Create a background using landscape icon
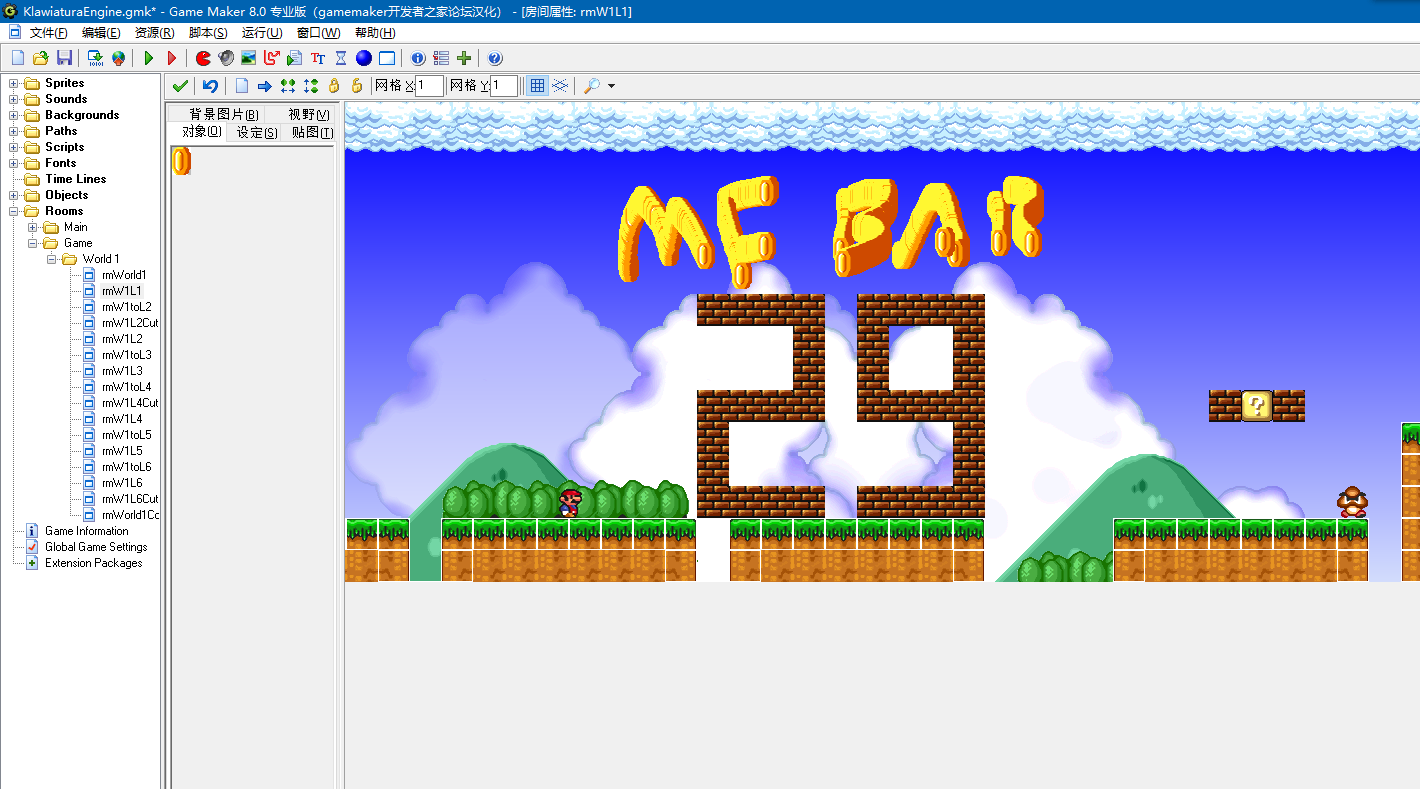Screen dimensions: 1420x789 (249, 58)
